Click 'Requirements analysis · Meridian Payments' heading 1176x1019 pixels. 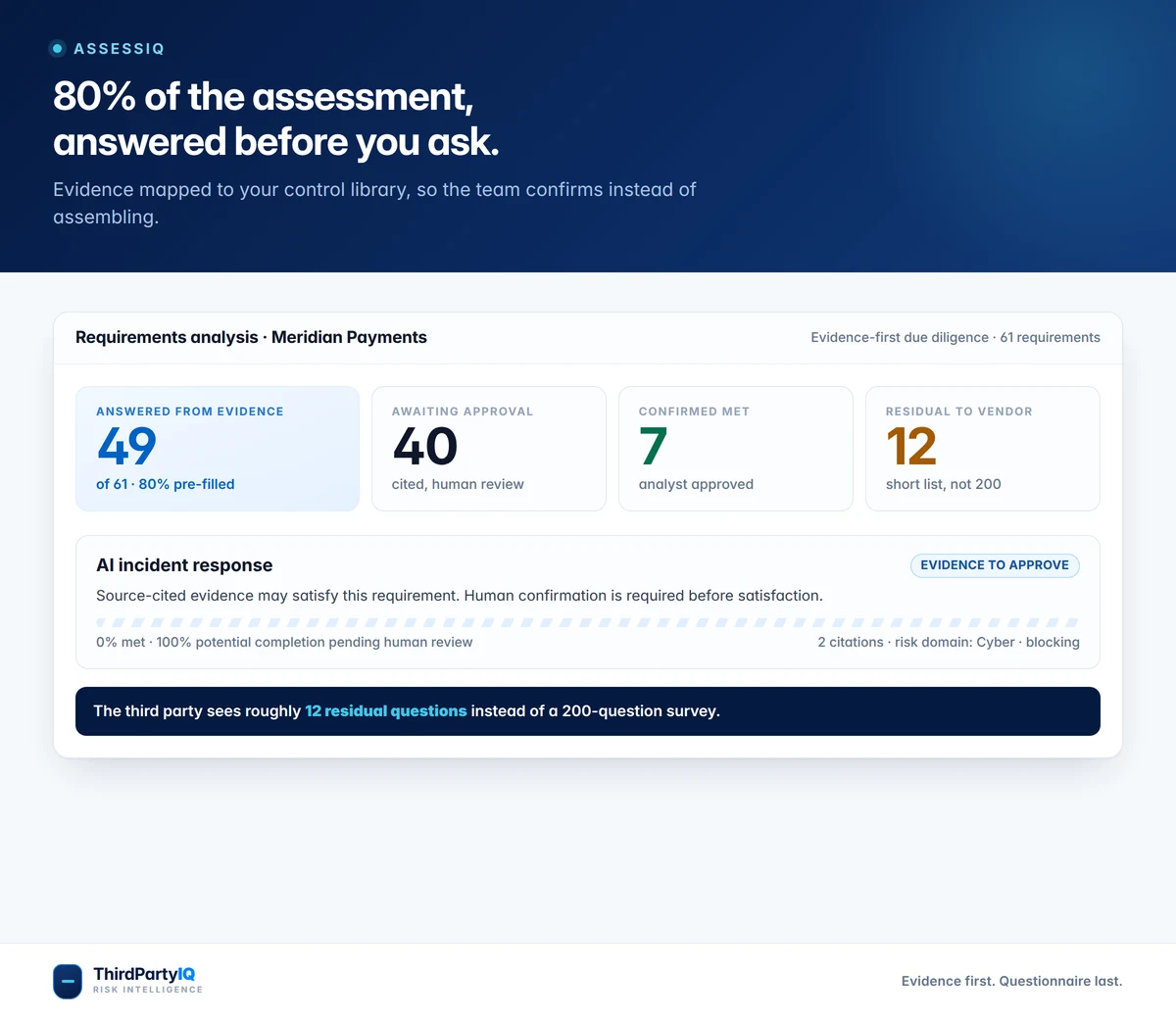[251, 337]
